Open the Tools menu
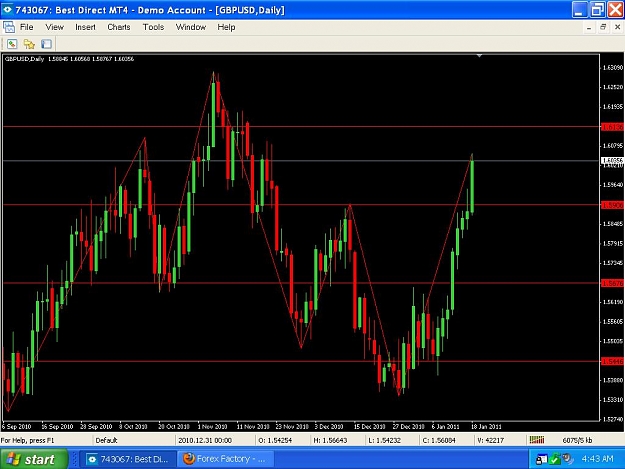Viewport: 625px width, 469px height. pos(153,27)
